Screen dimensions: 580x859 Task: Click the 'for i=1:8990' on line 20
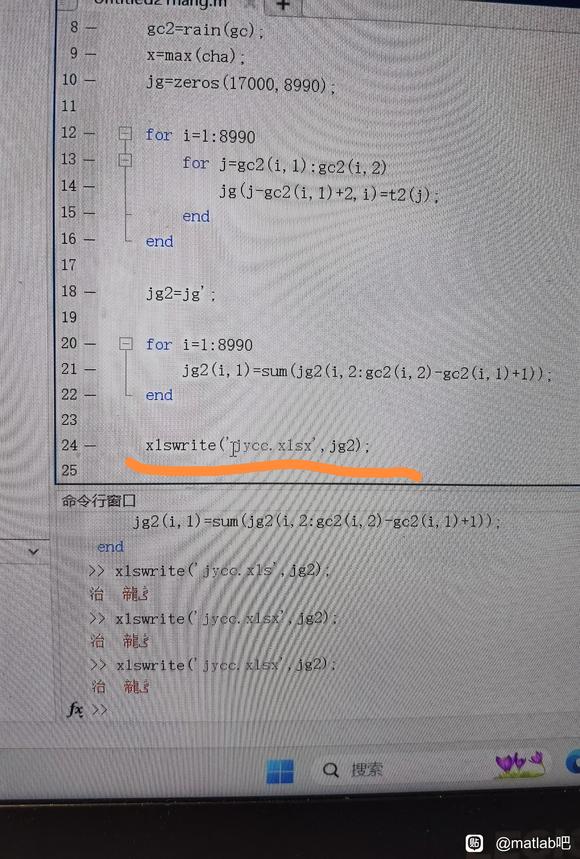pyautogui.click(x=199, y=345)
